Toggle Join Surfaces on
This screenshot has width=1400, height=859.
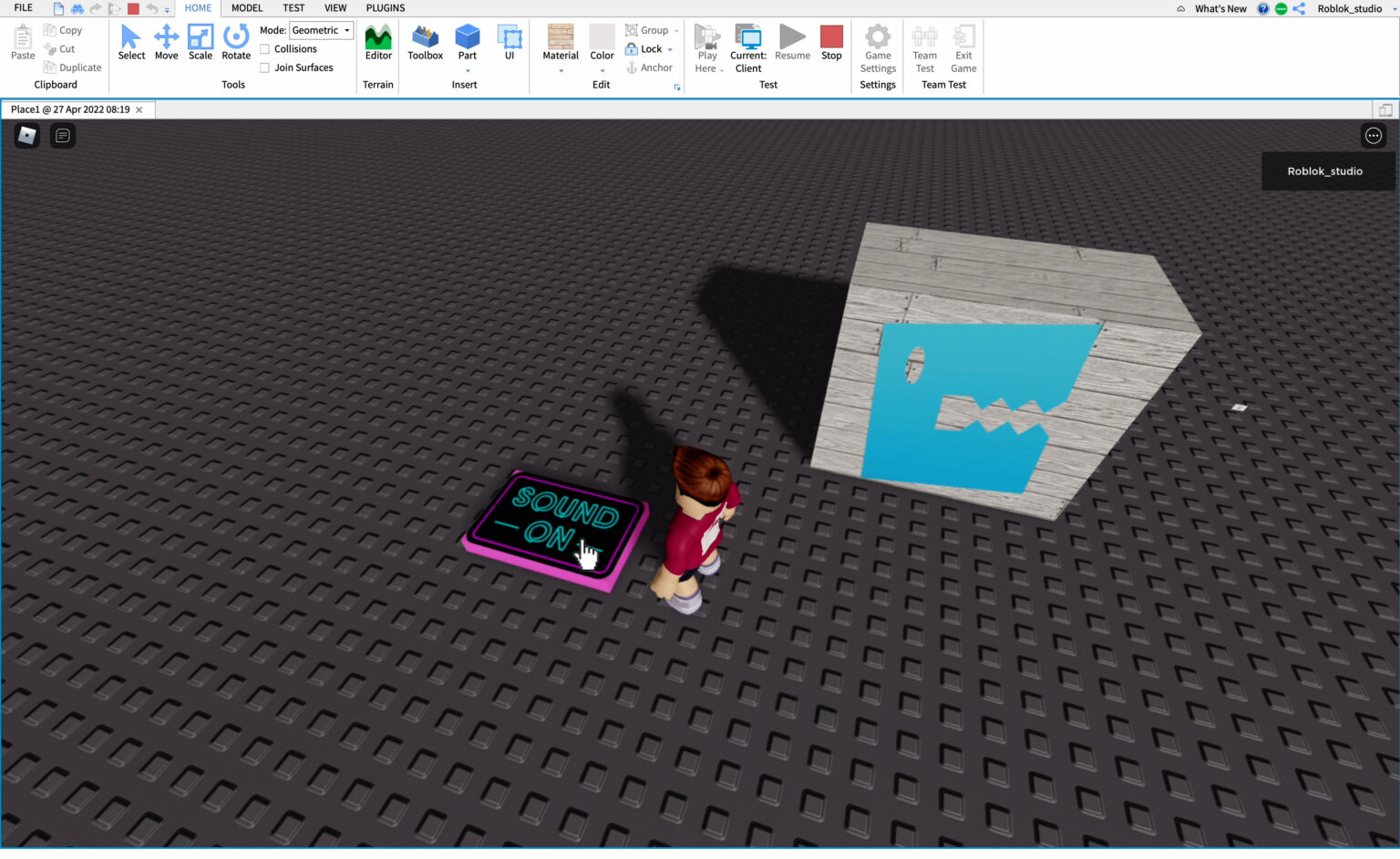264,67
